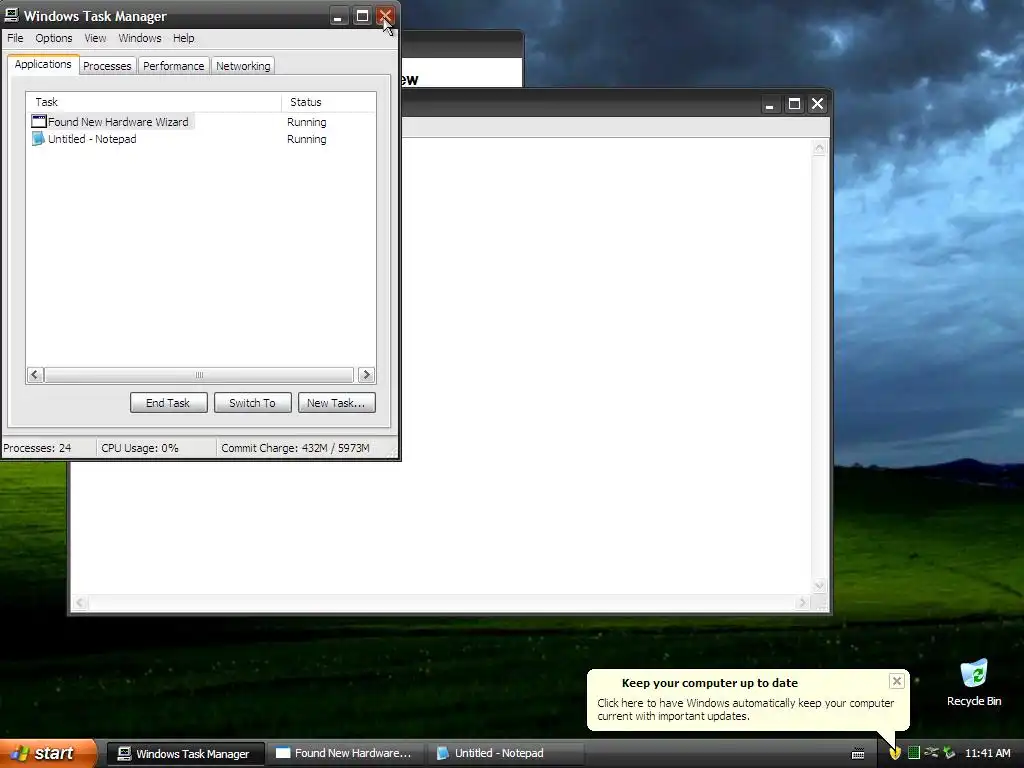Activate Windows Task Manager taskbar button
Image resolution: width=1024 pixels, height=768 pixels.
pyautogui.click(x=185, y=754)
